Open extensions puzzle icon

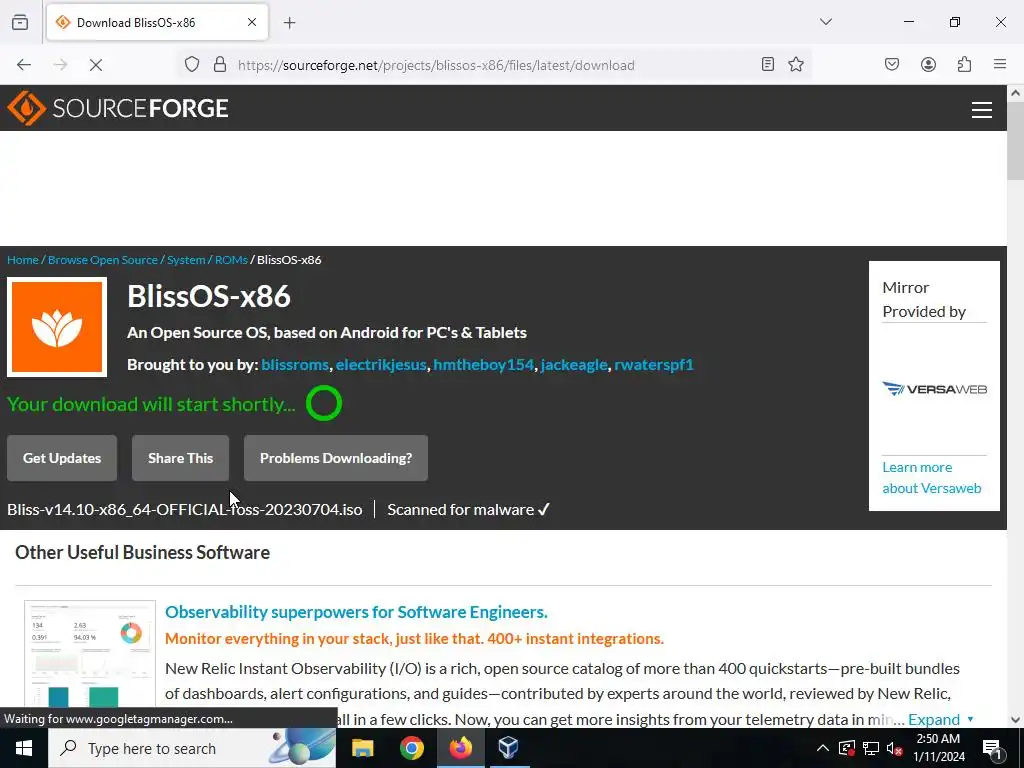(x=965, y=65)
